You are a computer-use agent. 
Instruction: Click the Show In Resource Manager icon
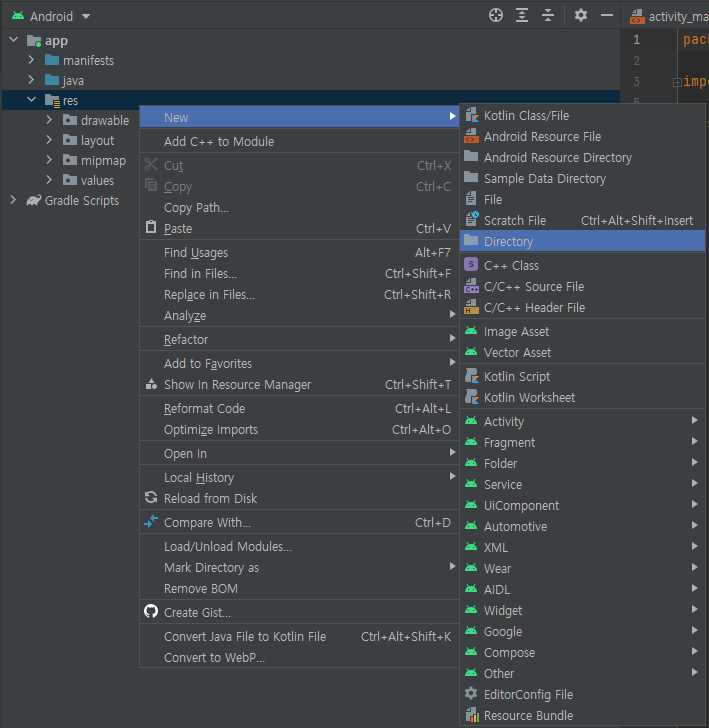151,384
